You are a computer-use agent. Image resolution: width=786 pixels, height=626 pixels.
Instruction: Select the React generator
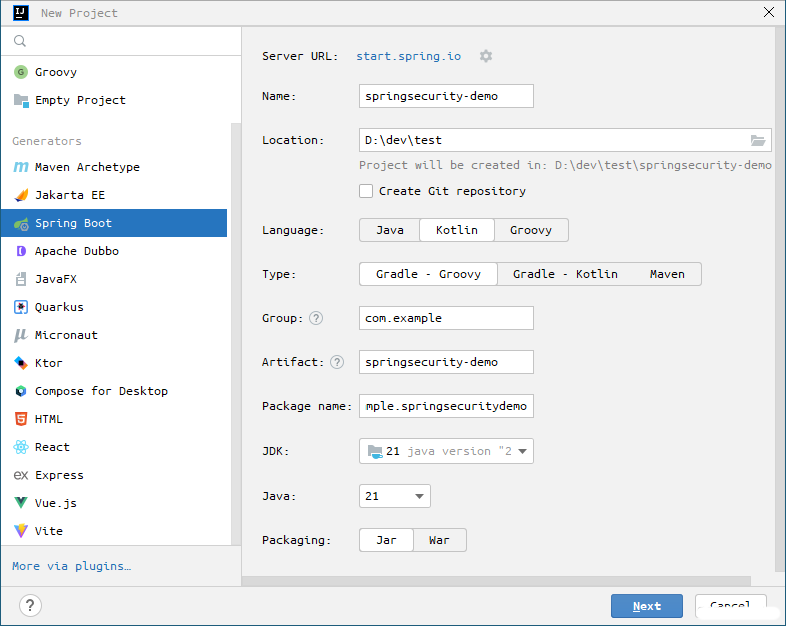point(114,447)
